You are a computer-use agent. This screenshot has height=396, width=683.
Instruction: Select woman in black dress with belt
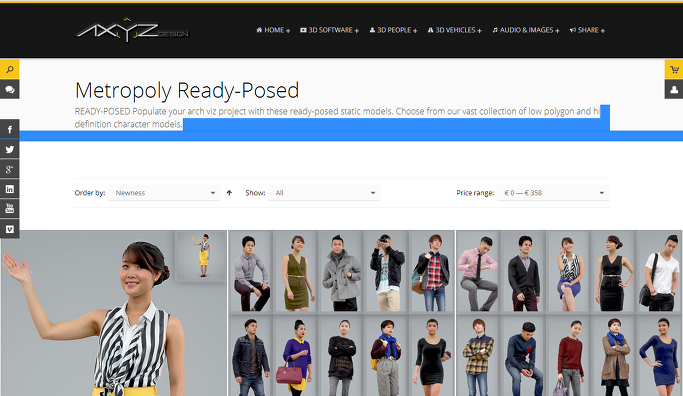614,271
